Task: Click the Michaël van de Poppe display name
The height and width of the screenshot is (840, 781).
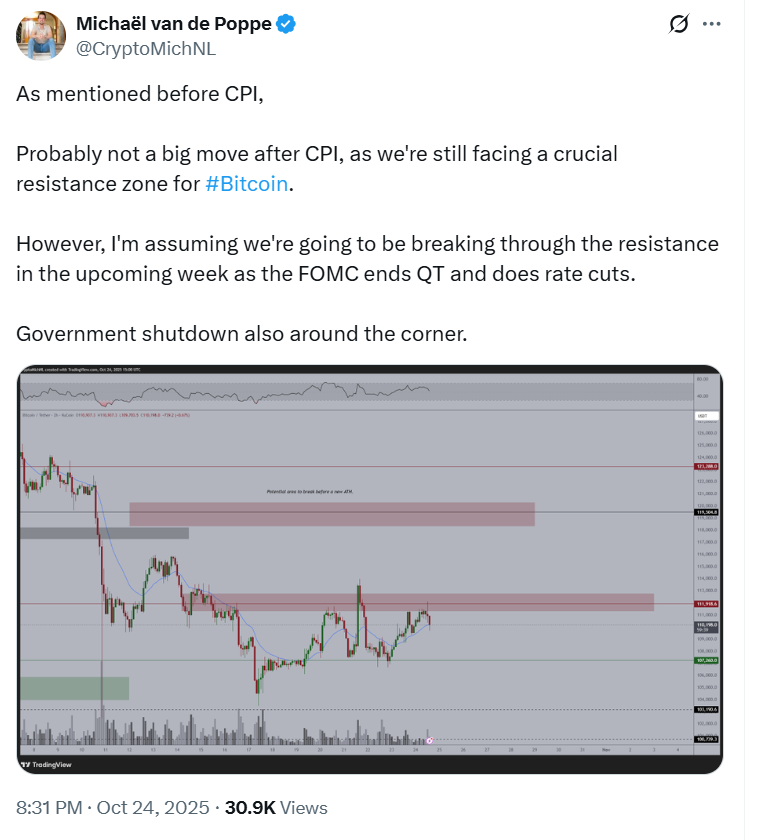Action: click(173, 24)
